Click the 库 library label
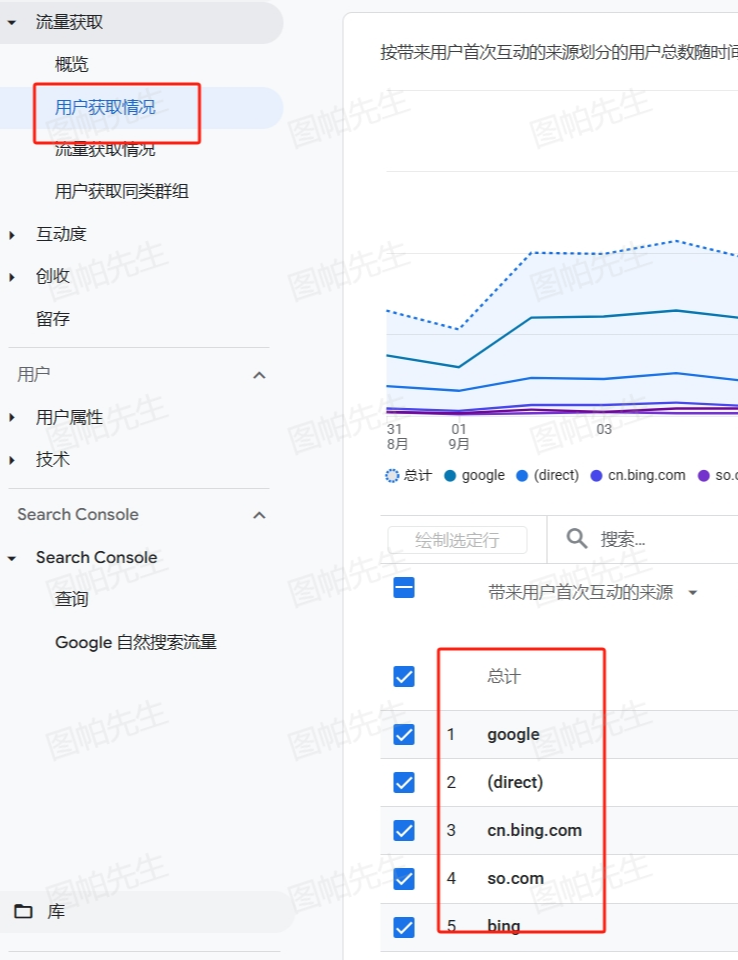This screenshot has height=960, width=738. [x=56, y=912]
